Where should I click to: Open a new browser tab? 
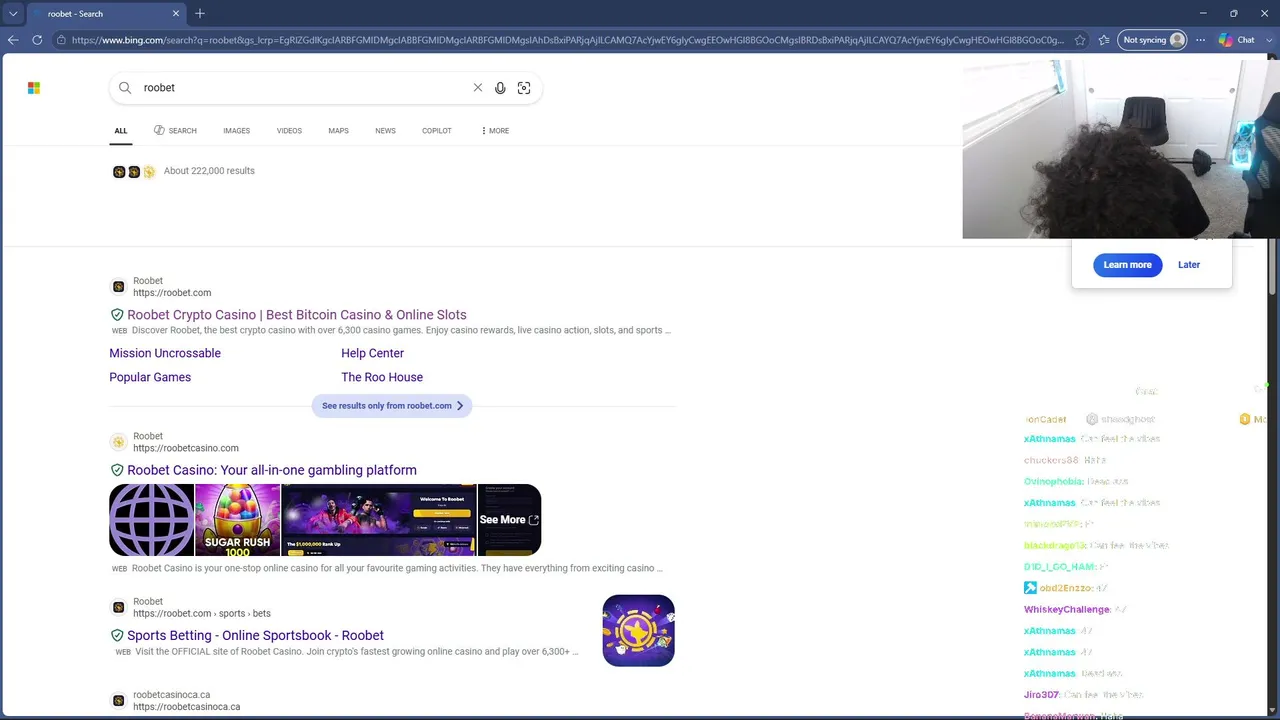point(200,14)
